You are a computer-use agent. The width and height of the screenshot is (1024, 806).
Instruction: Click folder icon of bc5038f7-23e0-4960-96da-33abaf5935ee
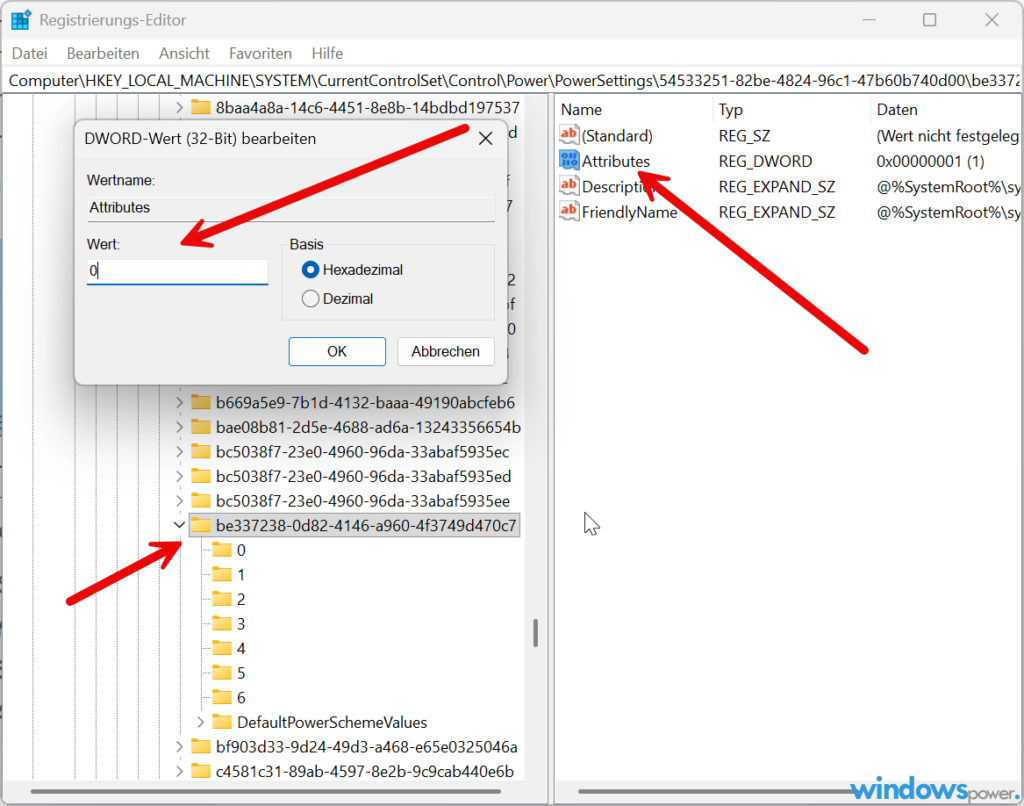point(200,501)
